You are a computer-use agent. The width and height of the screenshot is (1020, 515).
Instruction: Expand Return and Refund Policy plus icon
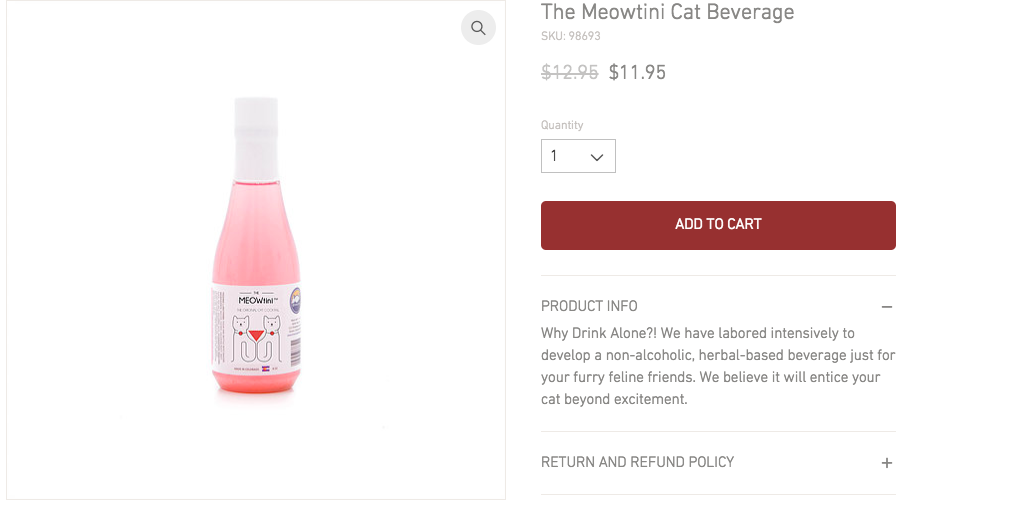[x=887, y=463]
